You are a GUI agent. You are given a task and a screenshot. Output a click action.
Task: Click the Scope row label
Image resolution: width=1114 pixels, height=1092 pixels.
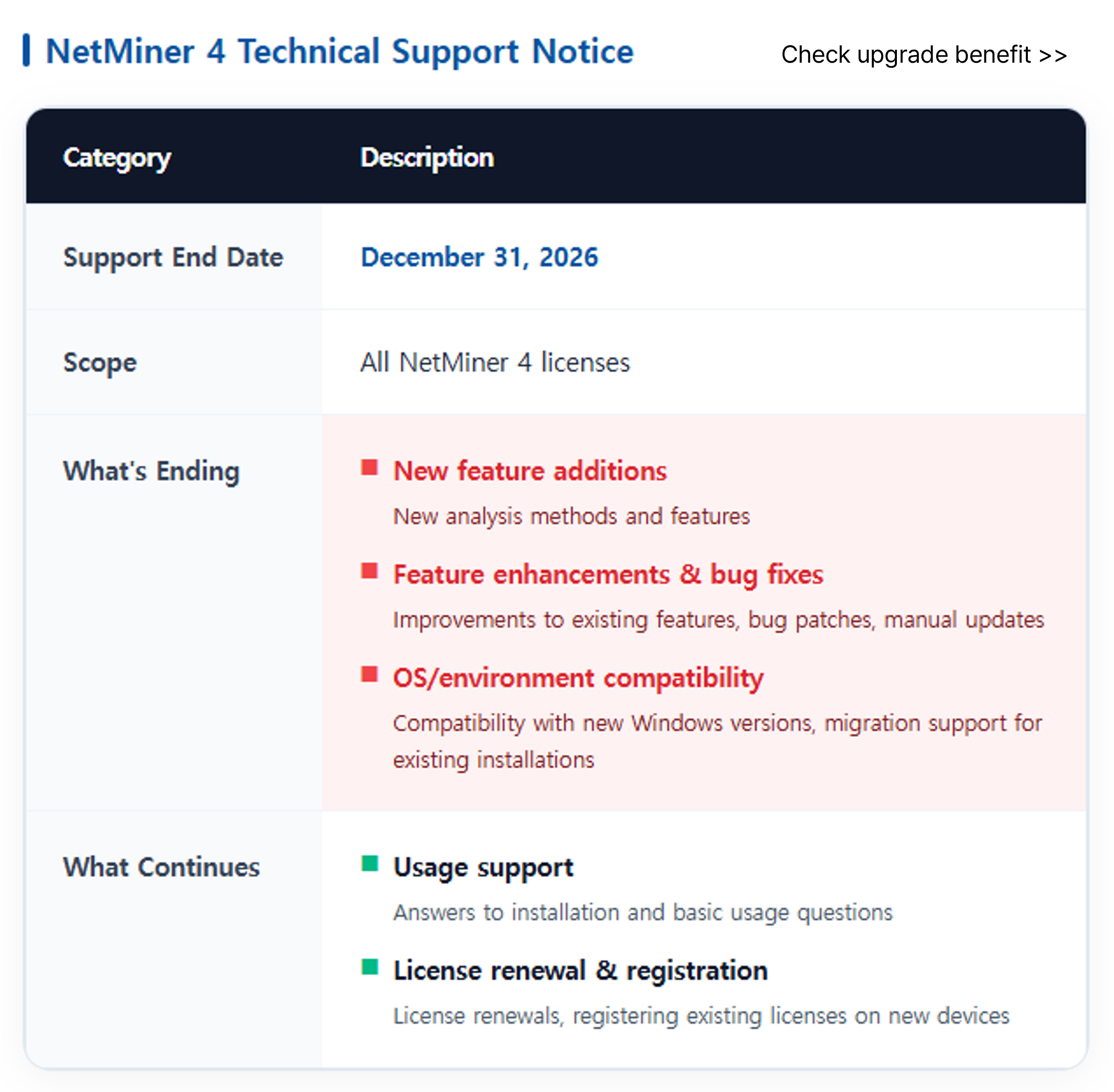100,363
